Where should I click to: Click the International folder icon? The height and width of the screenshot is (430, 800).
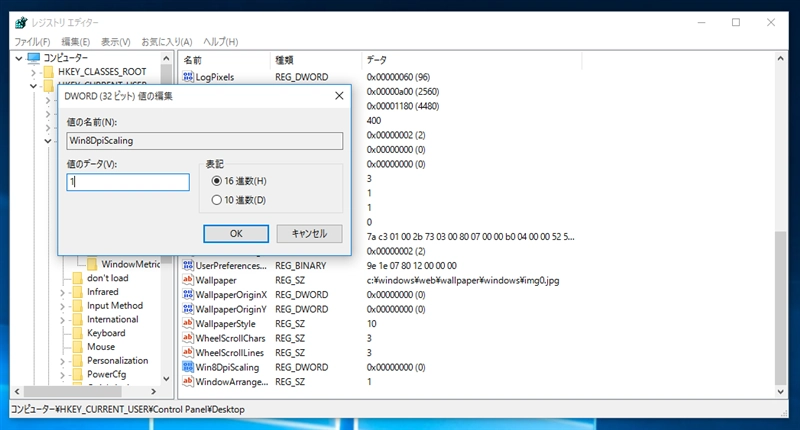[x=78, y=319]
